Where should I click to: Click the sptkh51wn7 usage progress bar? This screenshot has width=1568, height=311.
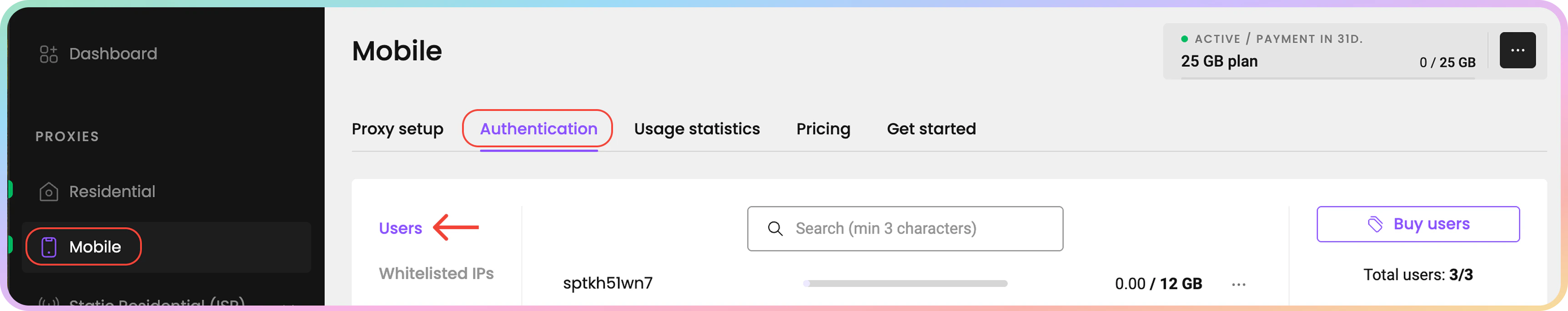tap(905, 284)
